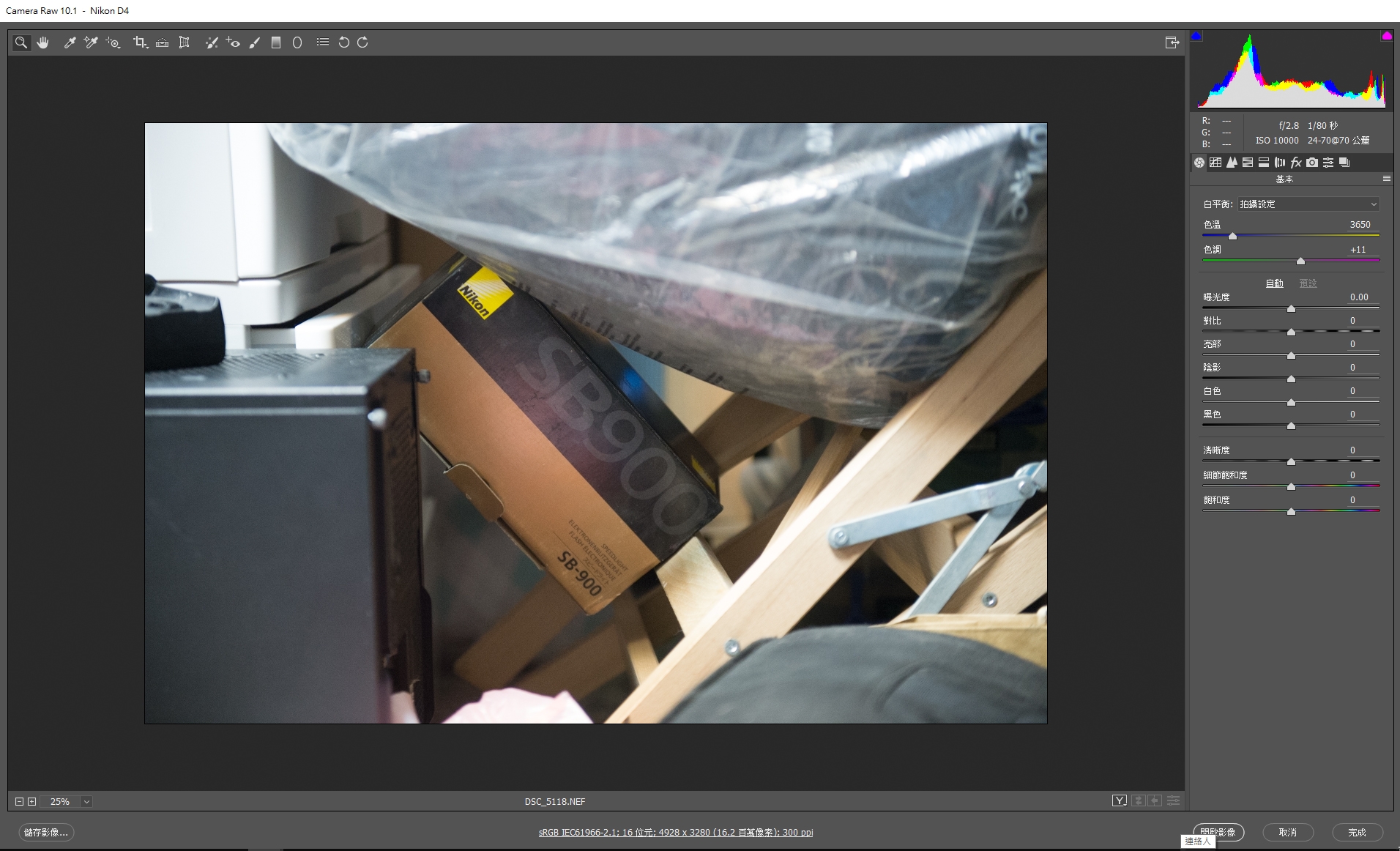Toggle highlight clipping warning on histogram
Viewport: 1400px width, 851px height.
(x=1387, y=35)
